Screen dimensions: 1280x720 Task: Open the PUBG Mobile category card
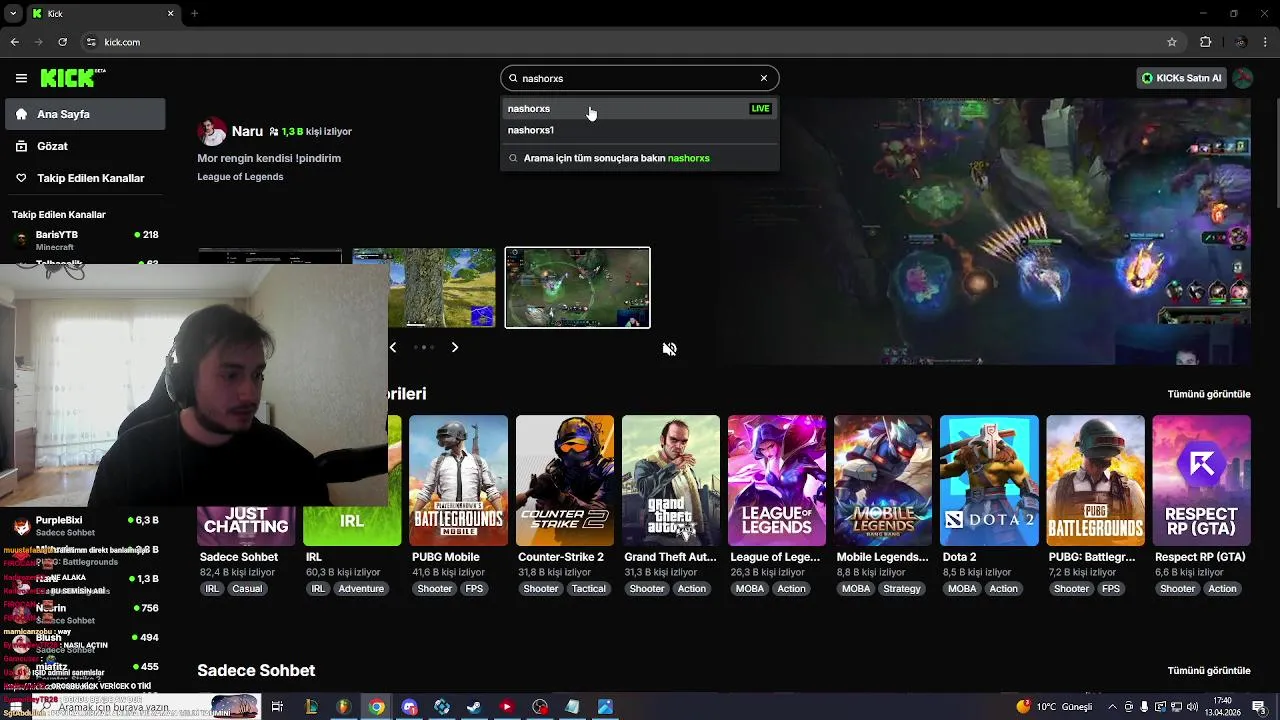pyautogui.click(x=458, y=480)
